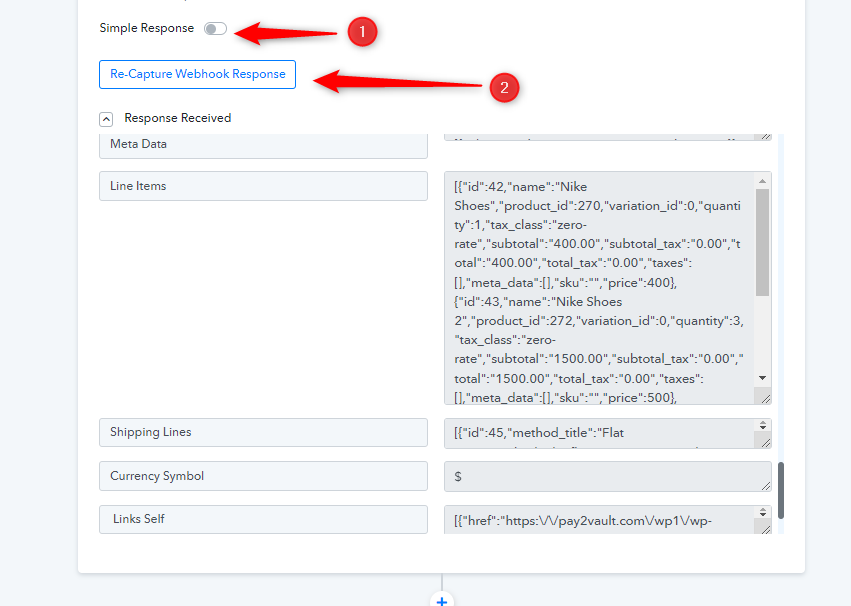Click the plus icon to add step

(441, 600)
